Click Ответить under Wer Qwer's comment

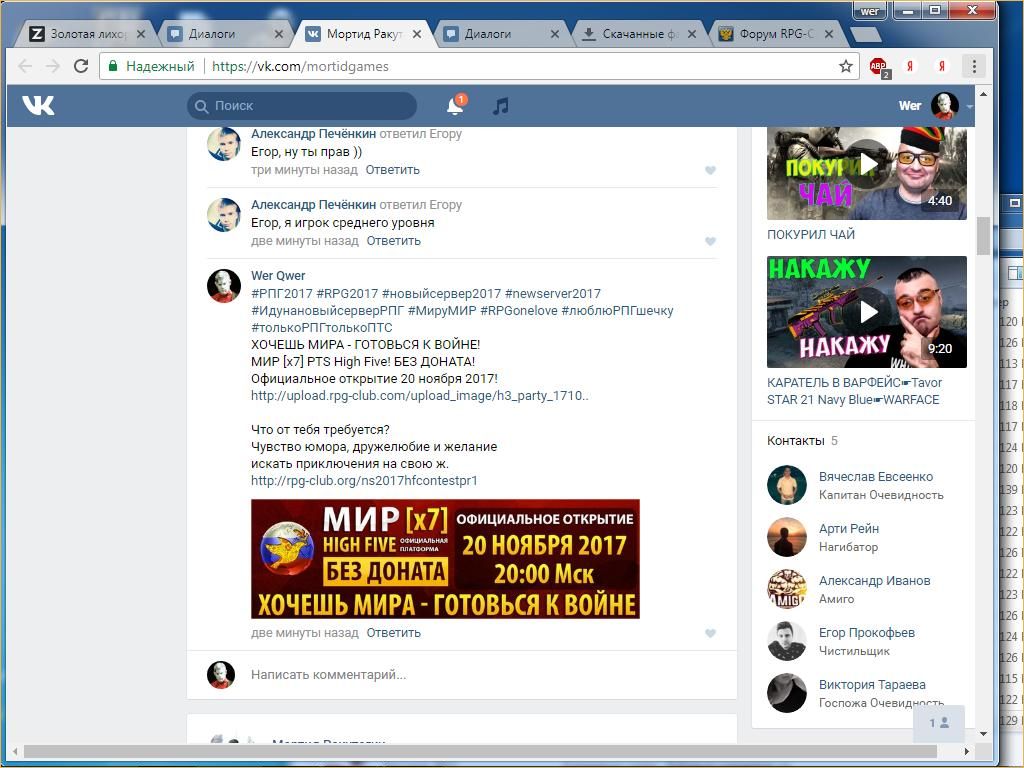pos(393,633)
